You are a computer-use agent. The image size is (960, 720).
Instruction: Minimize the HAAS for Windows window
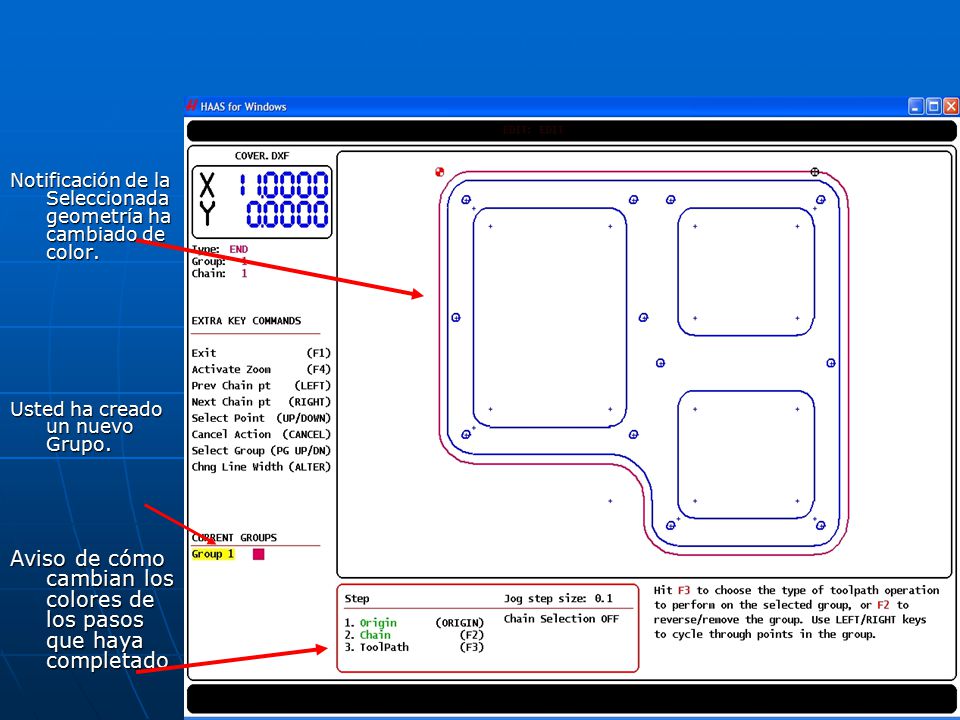916,107
